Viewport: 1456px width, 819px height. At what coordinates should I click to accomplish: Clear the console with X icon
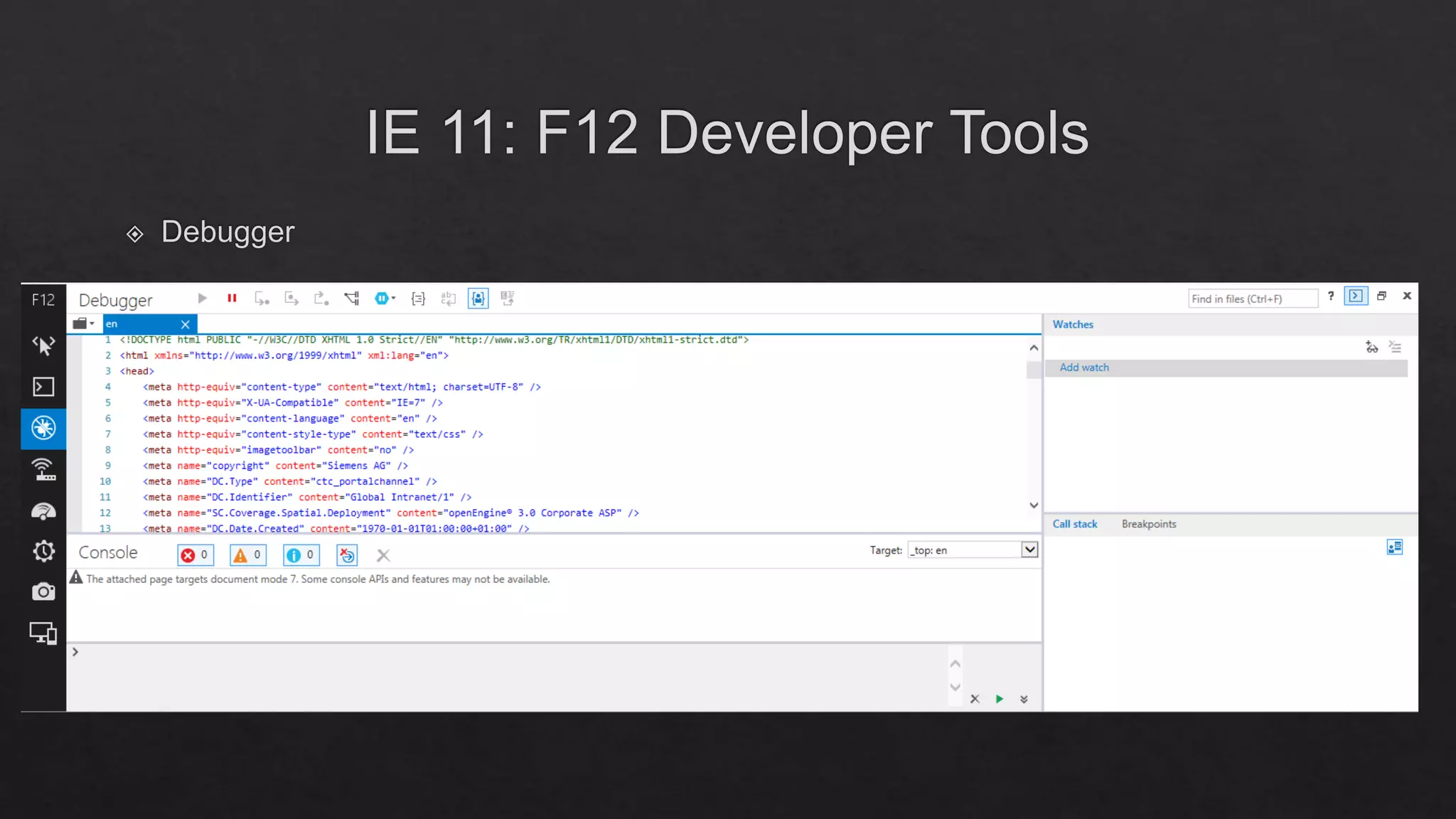click(x=383, y=555)
